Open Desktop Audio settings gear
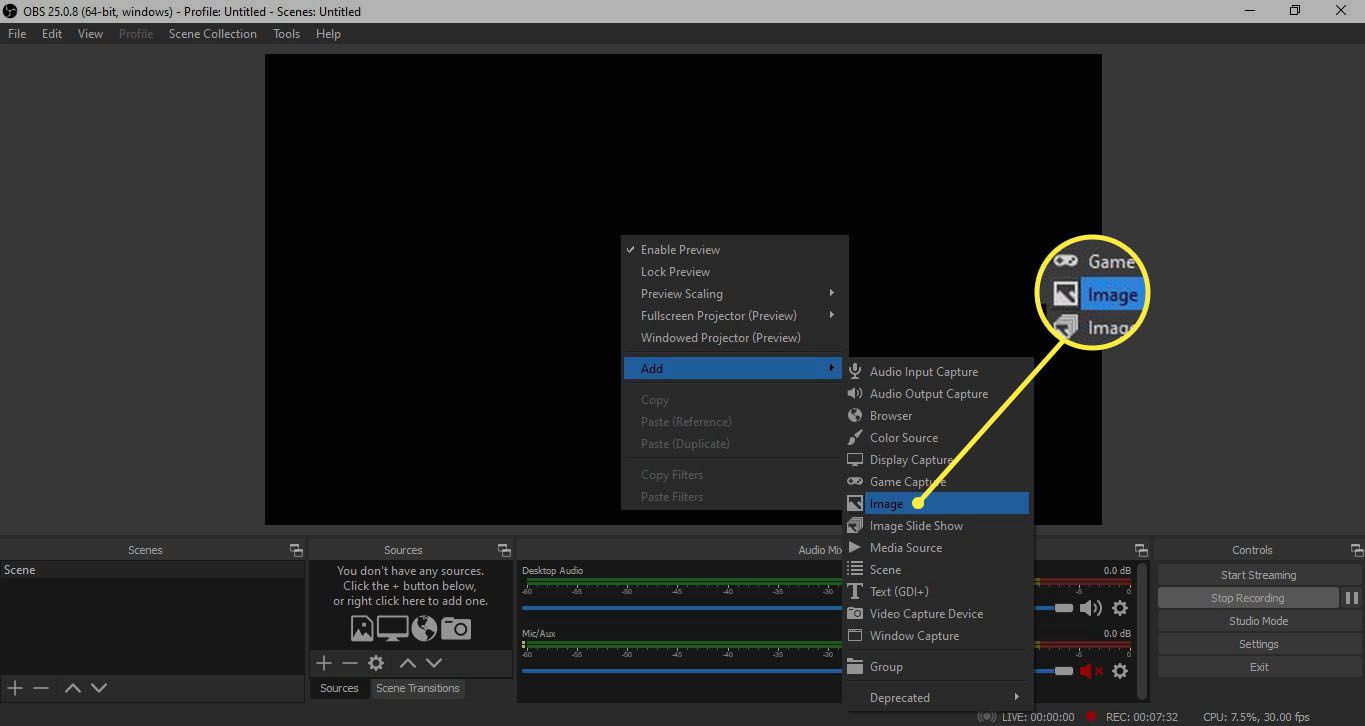1365x726 pixels. [1120, 608]
